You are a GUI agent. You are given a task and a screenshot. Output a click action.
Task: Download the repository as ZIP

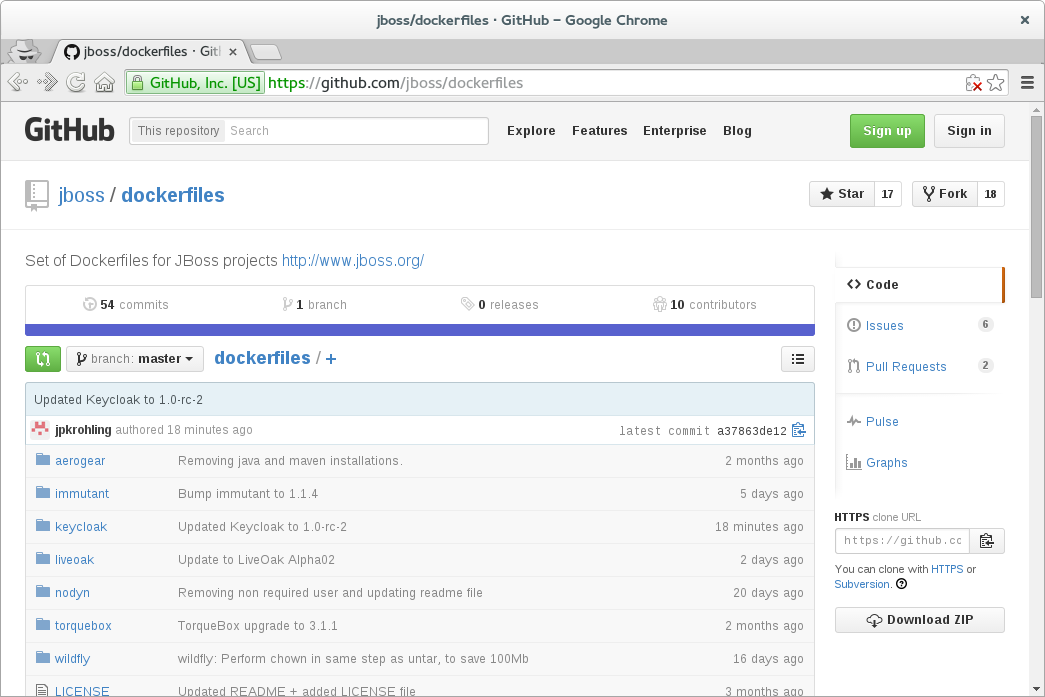pos(918,620)
